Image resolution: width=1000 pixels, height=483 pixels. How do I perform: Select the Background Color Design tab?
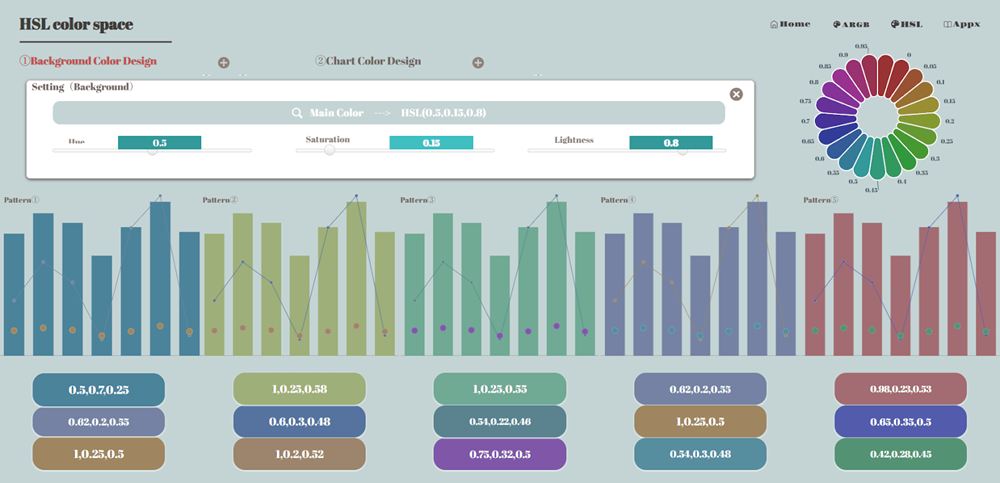click(x=88, y=61)
